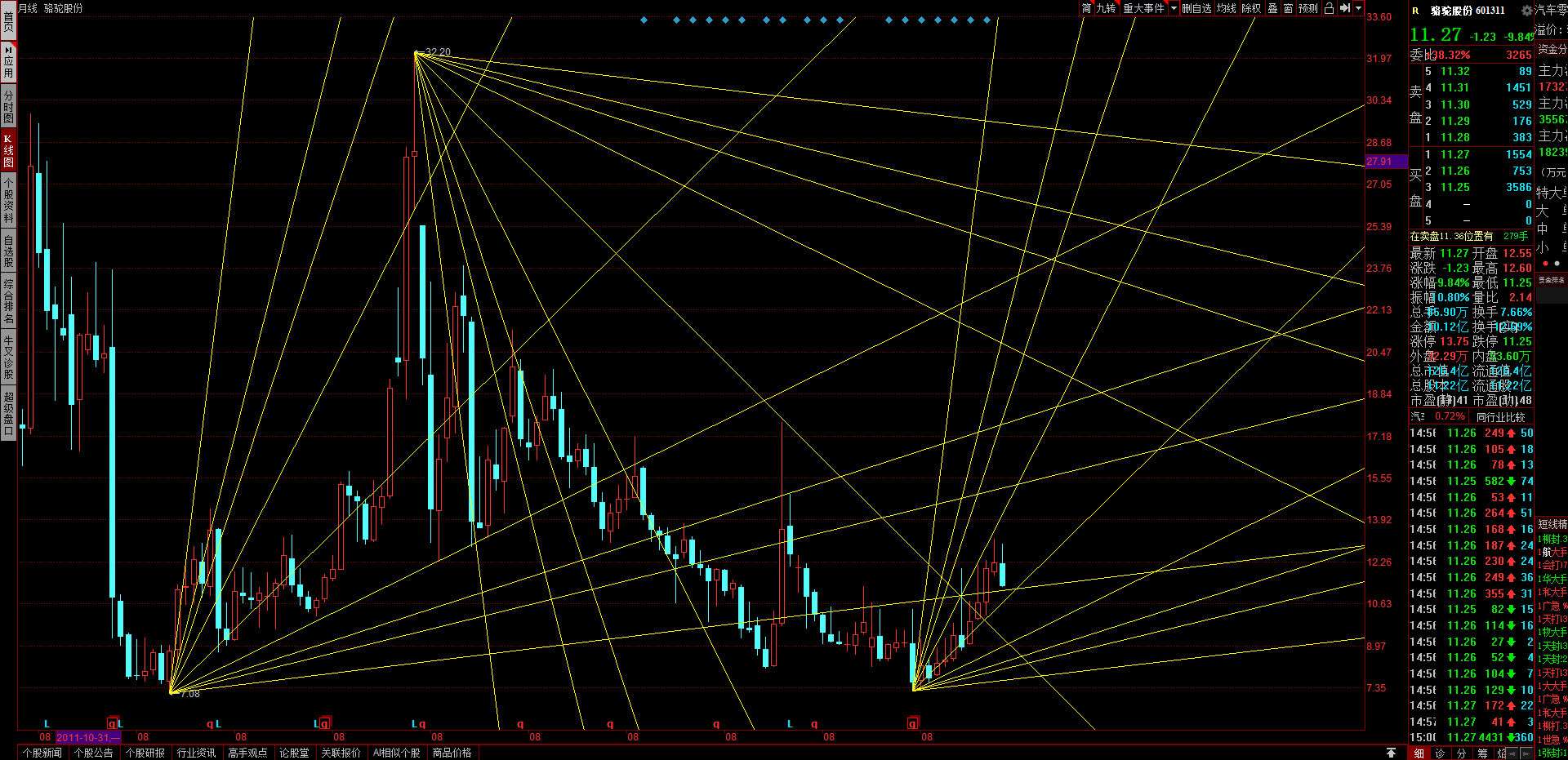Click the boxed q marker near 2011-10-31

pyautogui.click(x=112, y=723)
